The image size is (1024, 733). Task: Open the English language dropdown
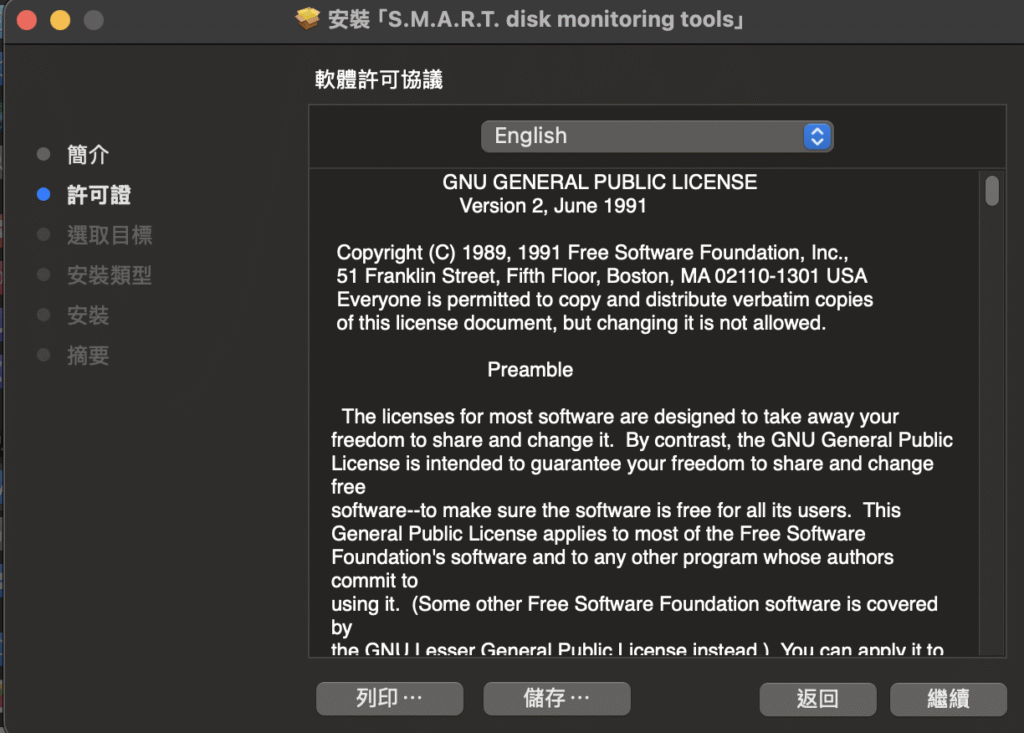(656, 136)
